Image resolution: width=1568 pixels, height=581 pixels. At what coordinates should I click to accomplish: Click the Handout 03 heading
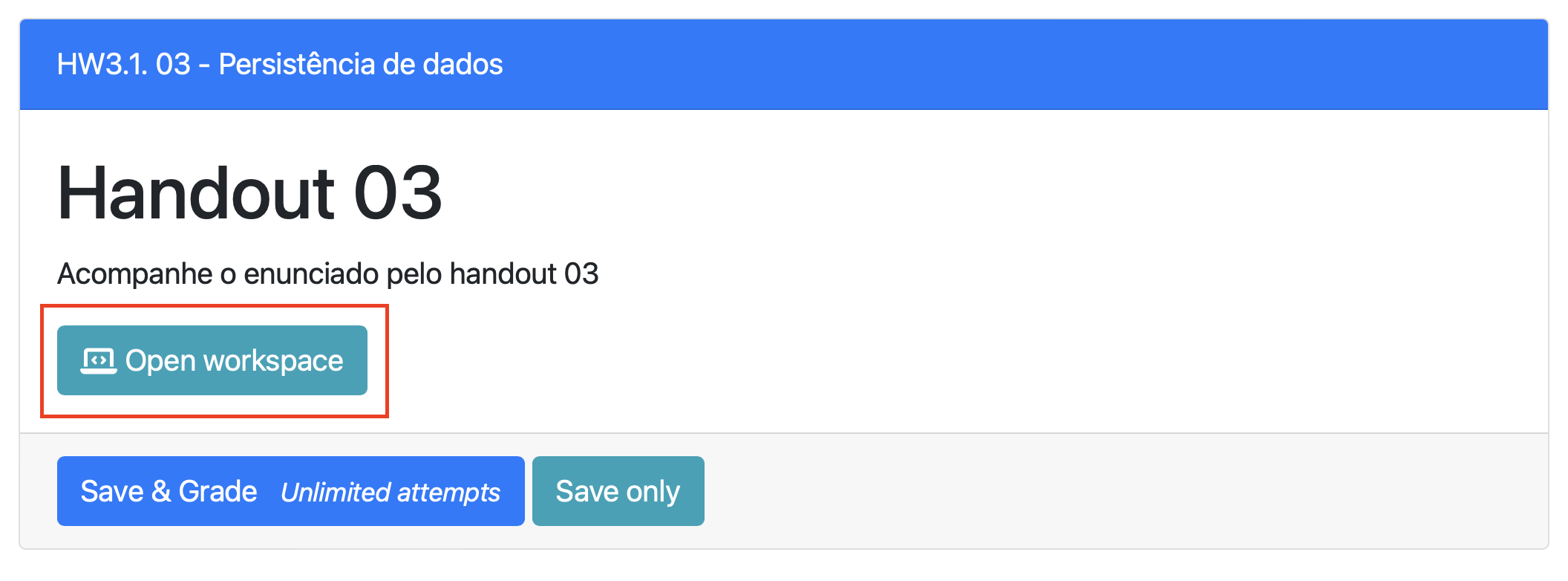(x=249, y=193)
